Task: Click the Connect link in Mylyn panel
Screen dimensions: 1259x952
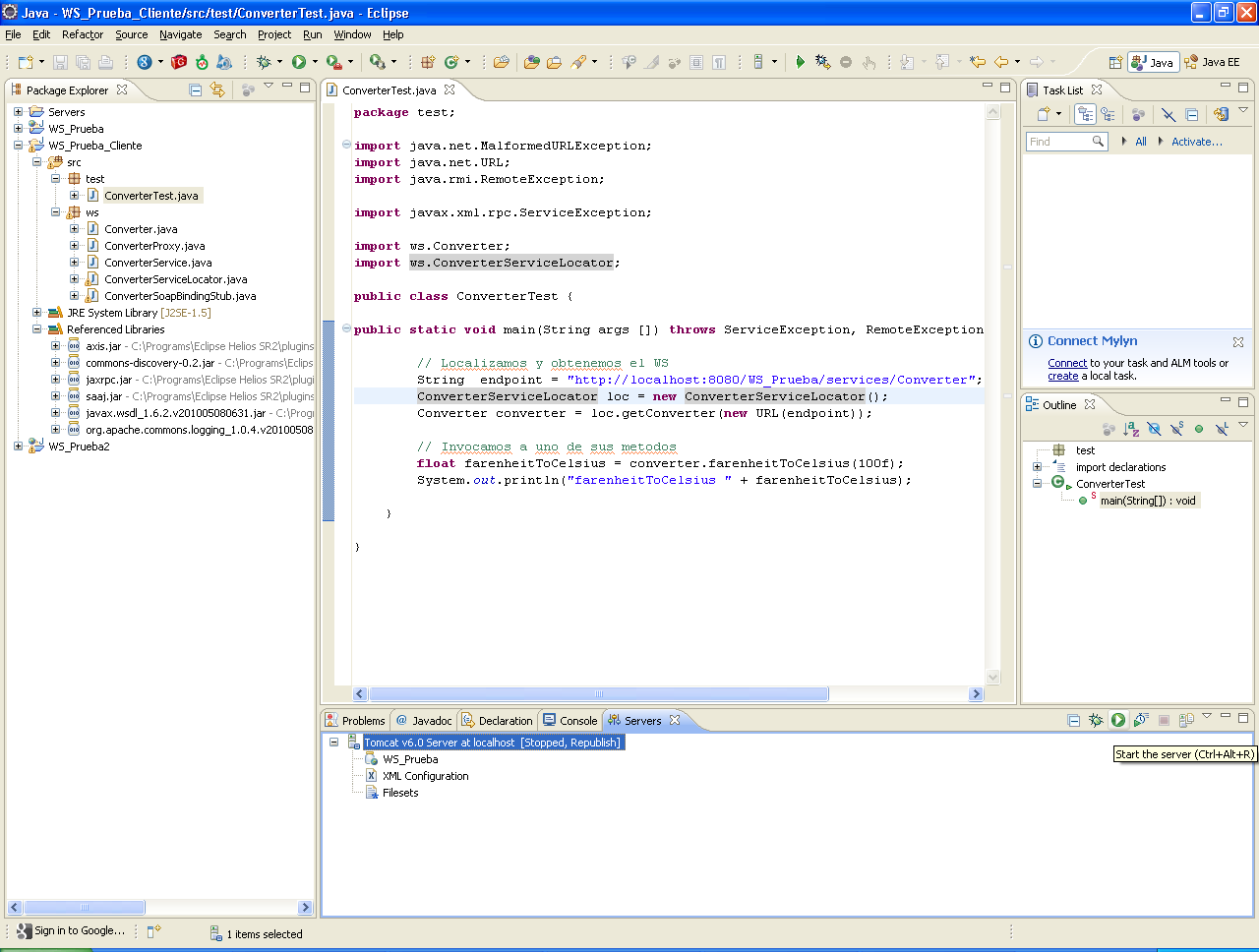Action: pos(1067,363)
